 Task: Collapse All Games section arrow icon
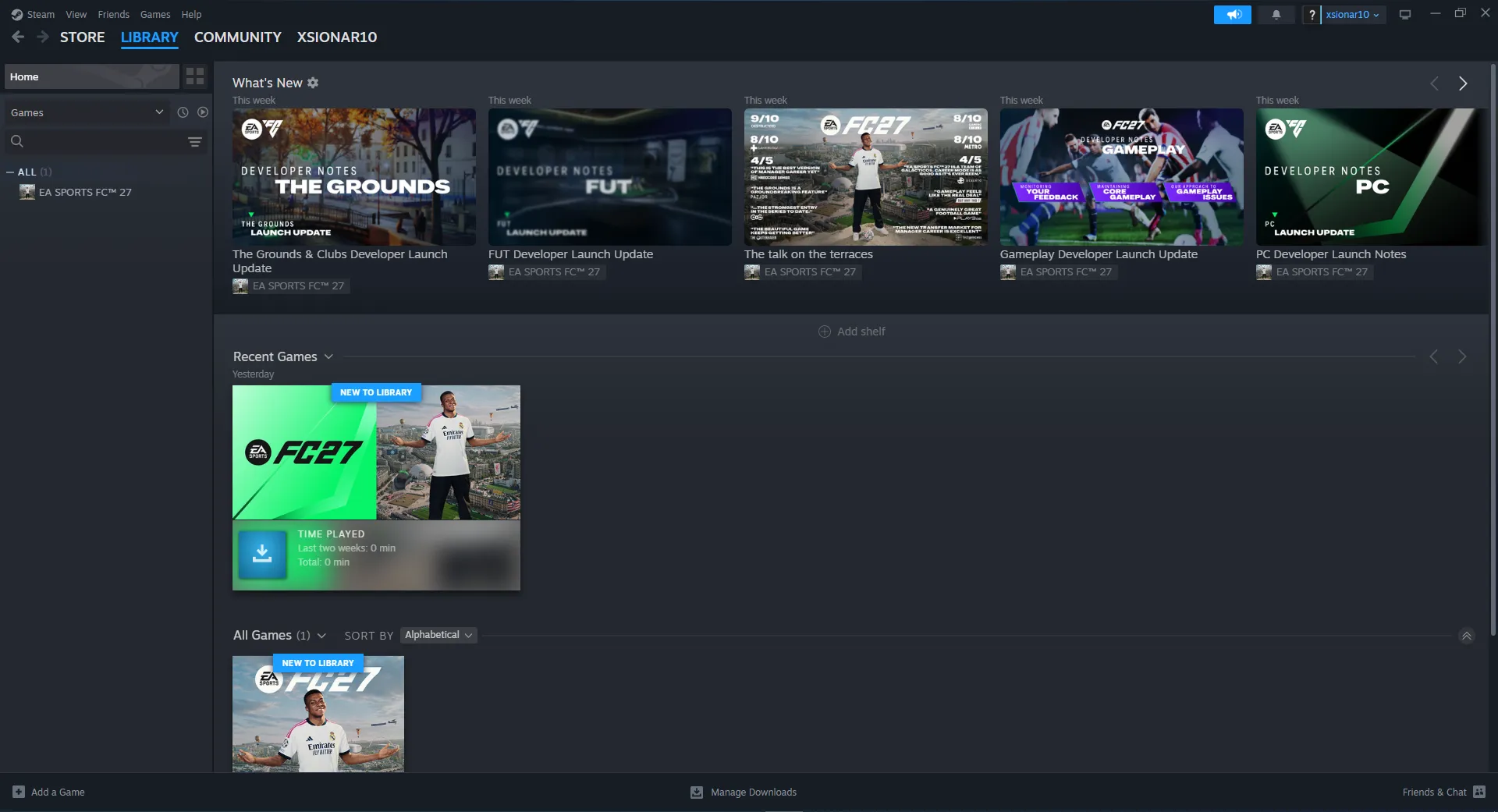1467,636
